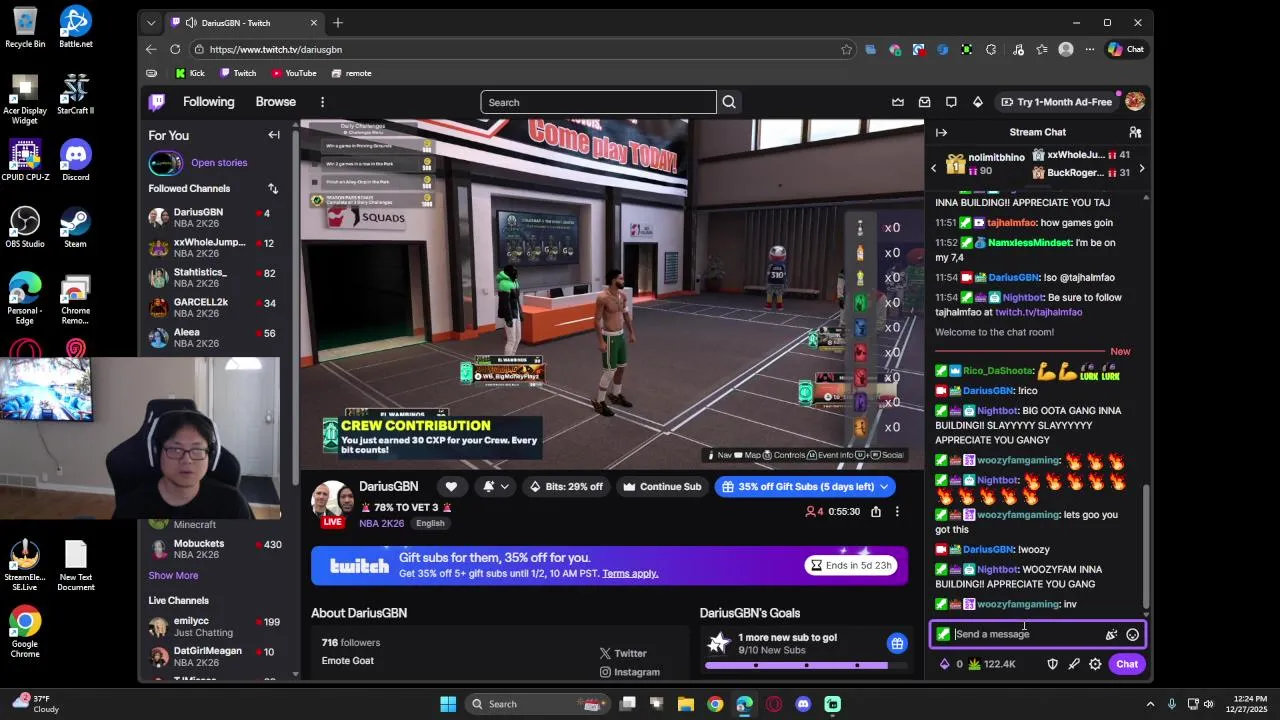Open channel points 122.4K balance
Viewport: 1280px width, 720px height.
pyautogui.click(x=992, y=664)
